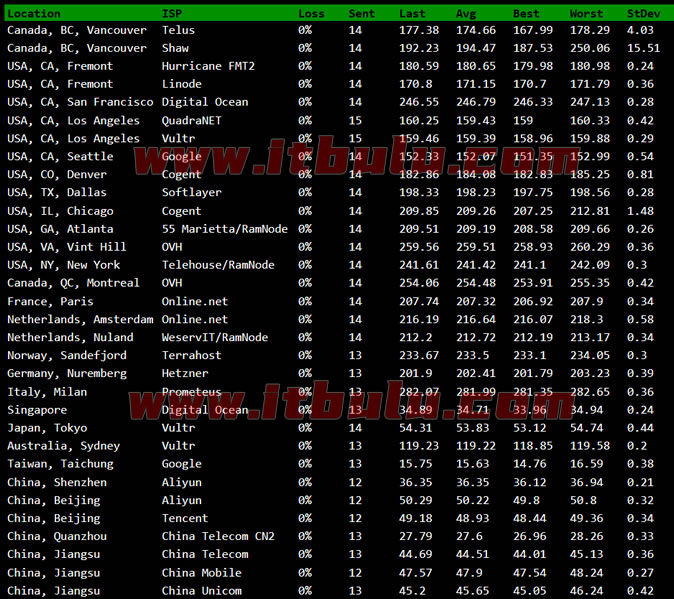
Task: Click the WeservIT/RamNode entry
Action: pyautogui.click(x=215, y=338)
